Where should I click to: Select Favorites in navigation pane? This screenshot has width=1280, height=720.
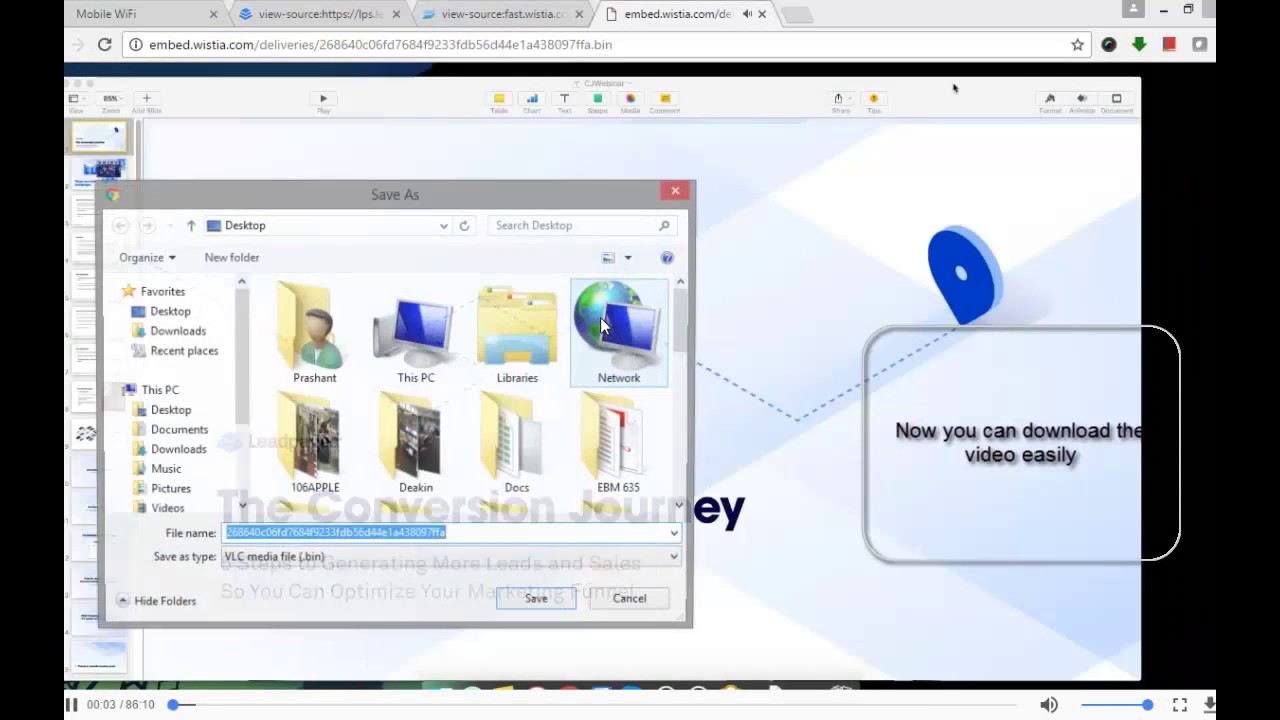coord(153,291)
